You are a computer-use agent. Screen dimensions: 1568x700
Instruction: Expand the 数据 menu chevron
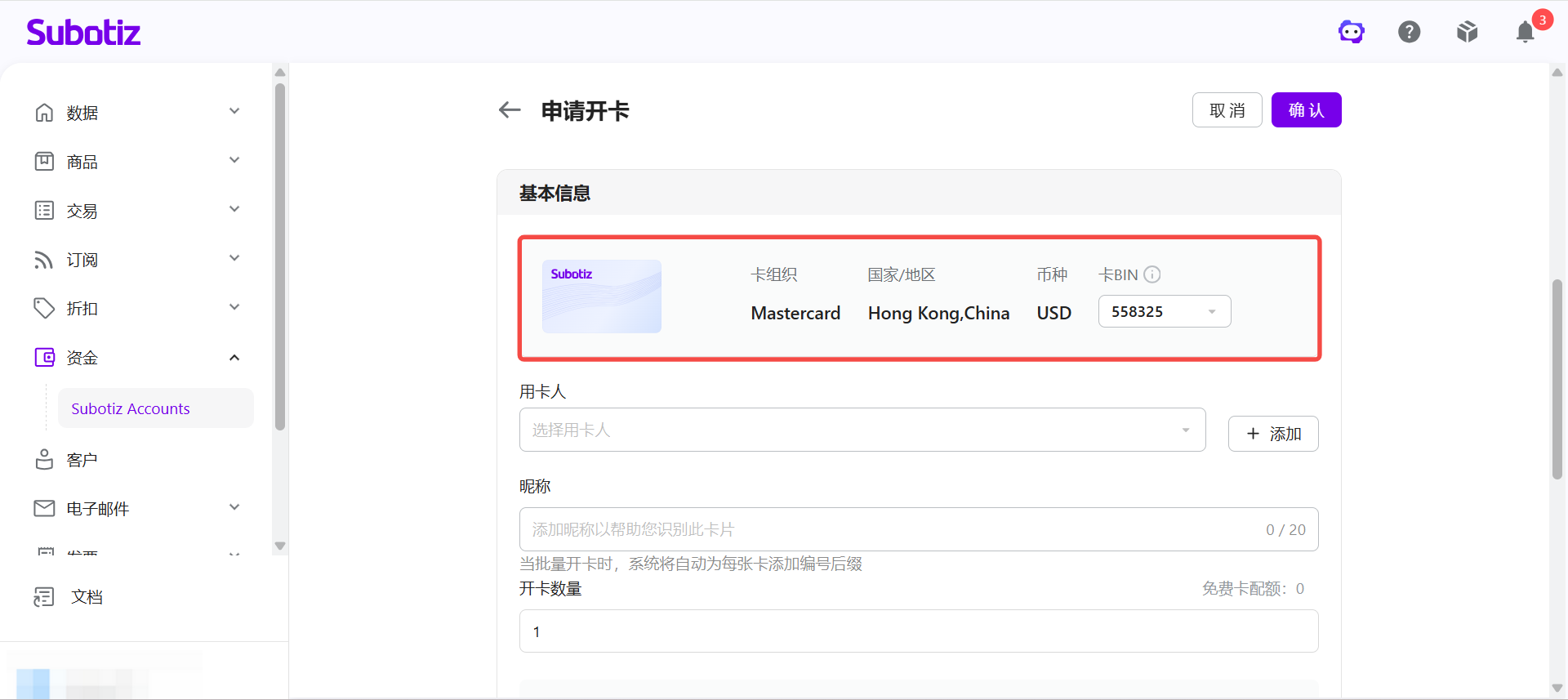pyautogui.click(x=234, y=111)
